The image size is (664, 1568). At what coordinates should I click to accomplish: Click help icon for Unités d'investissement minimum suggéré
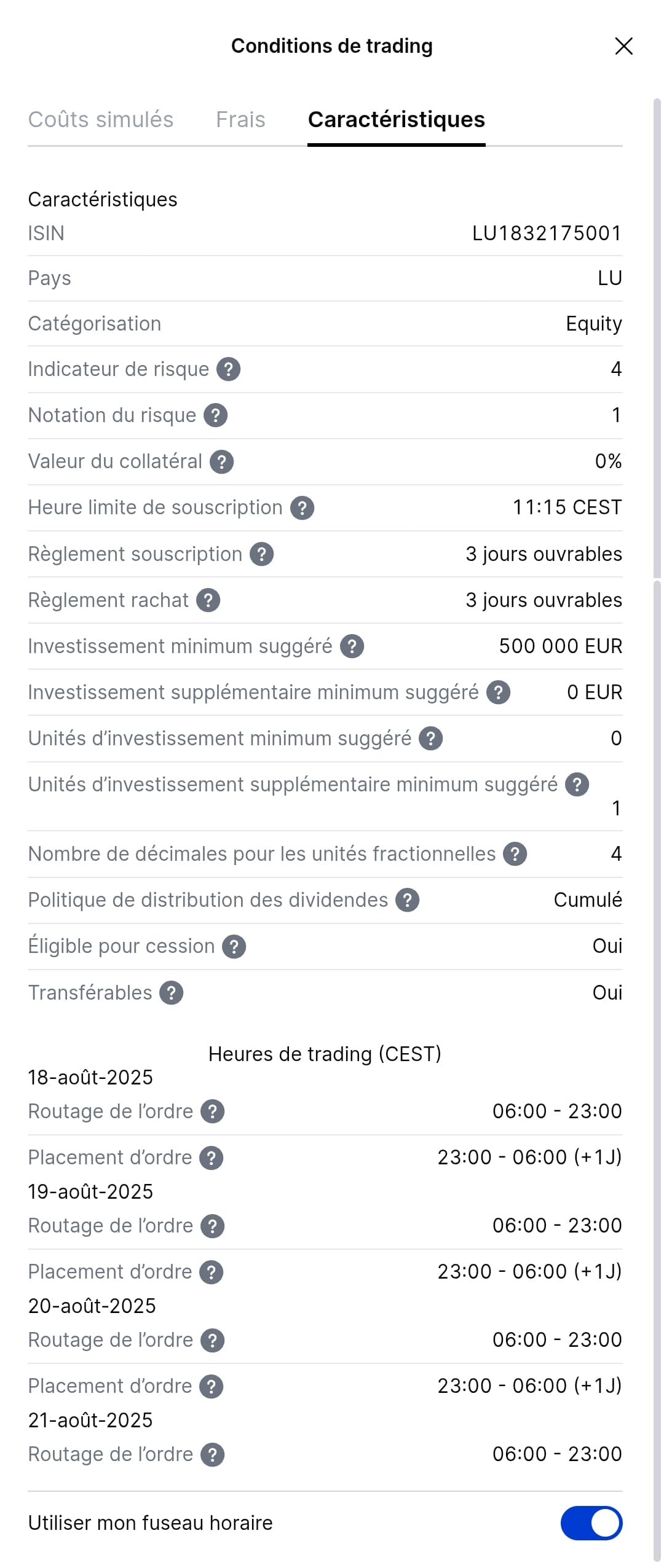[x=430, y=739]
